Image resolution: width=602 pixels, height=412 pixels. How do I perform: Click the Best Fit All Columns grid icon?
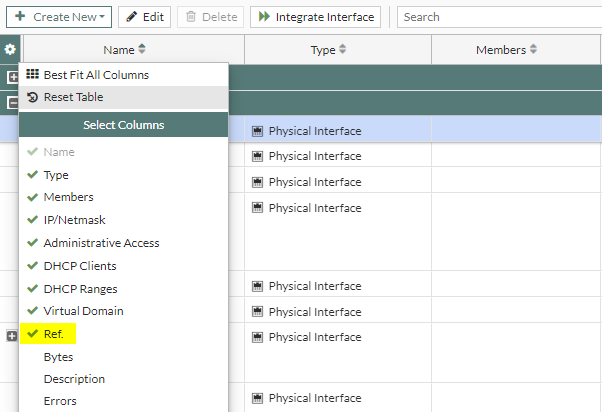(x=33, y=75)
